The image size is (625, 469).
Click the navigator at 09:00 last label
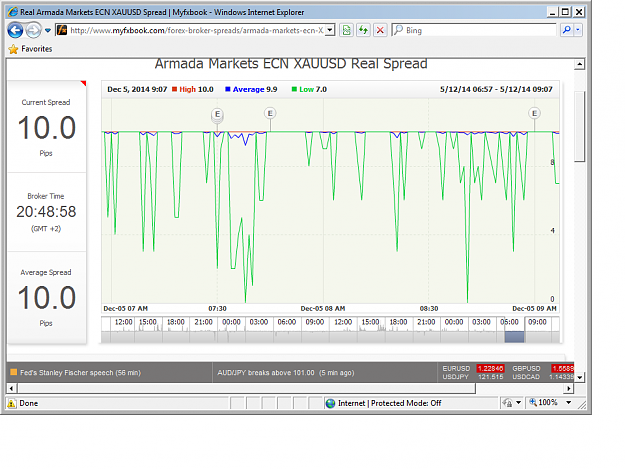click(537, 322)
